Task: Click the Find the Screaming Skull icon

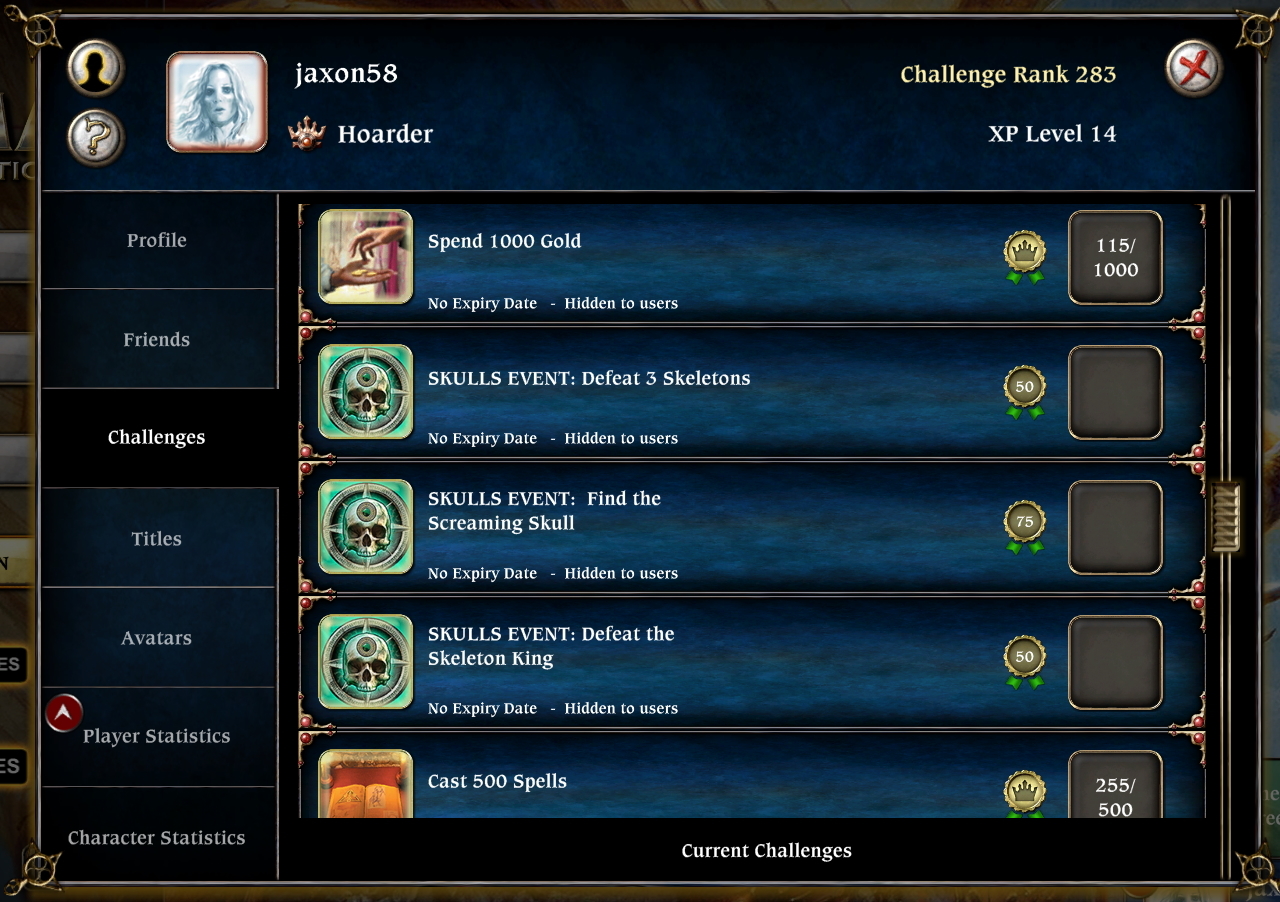Action: coord(365,526)
